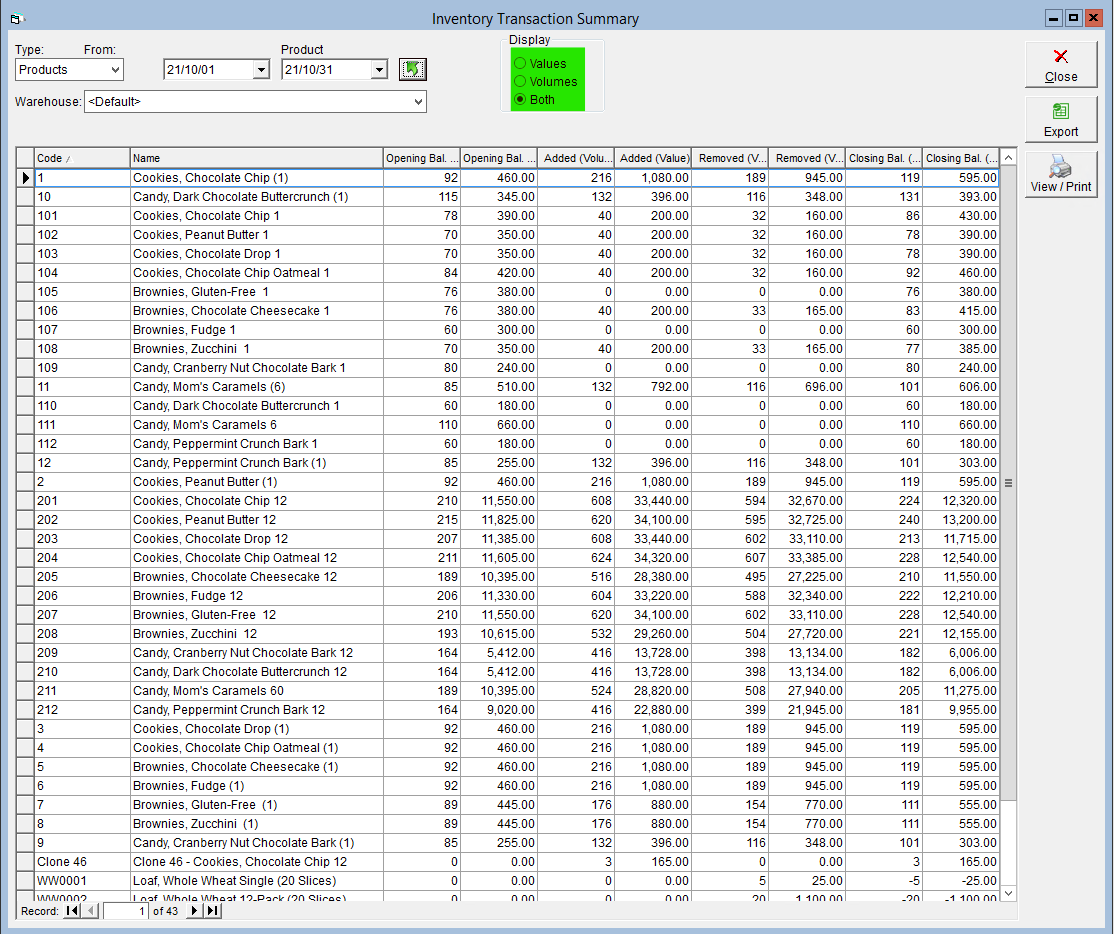Jump to the last record
Screen dimensions: 1114x934
tap(212, 911)
